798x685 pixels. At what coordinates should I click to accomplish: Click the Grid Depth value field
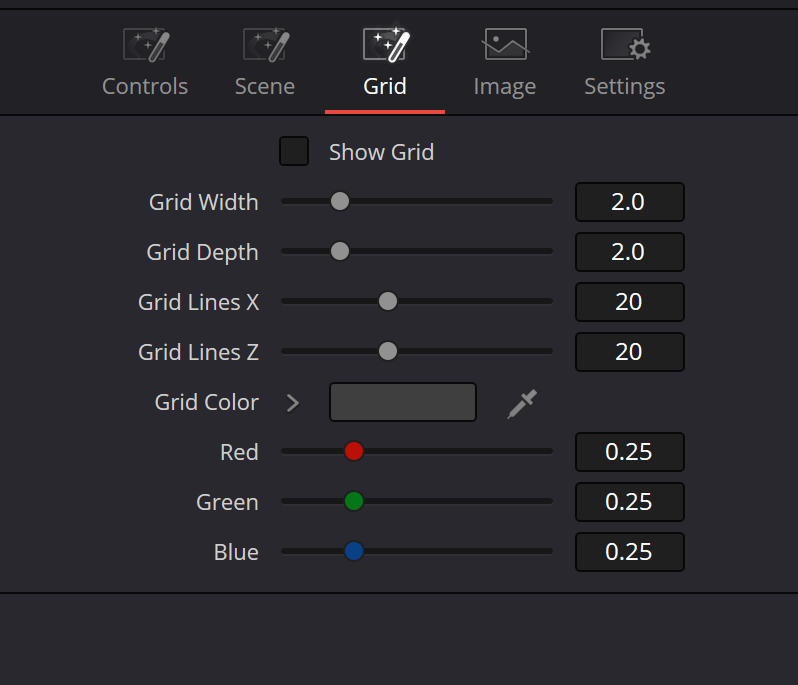(630, 252)
